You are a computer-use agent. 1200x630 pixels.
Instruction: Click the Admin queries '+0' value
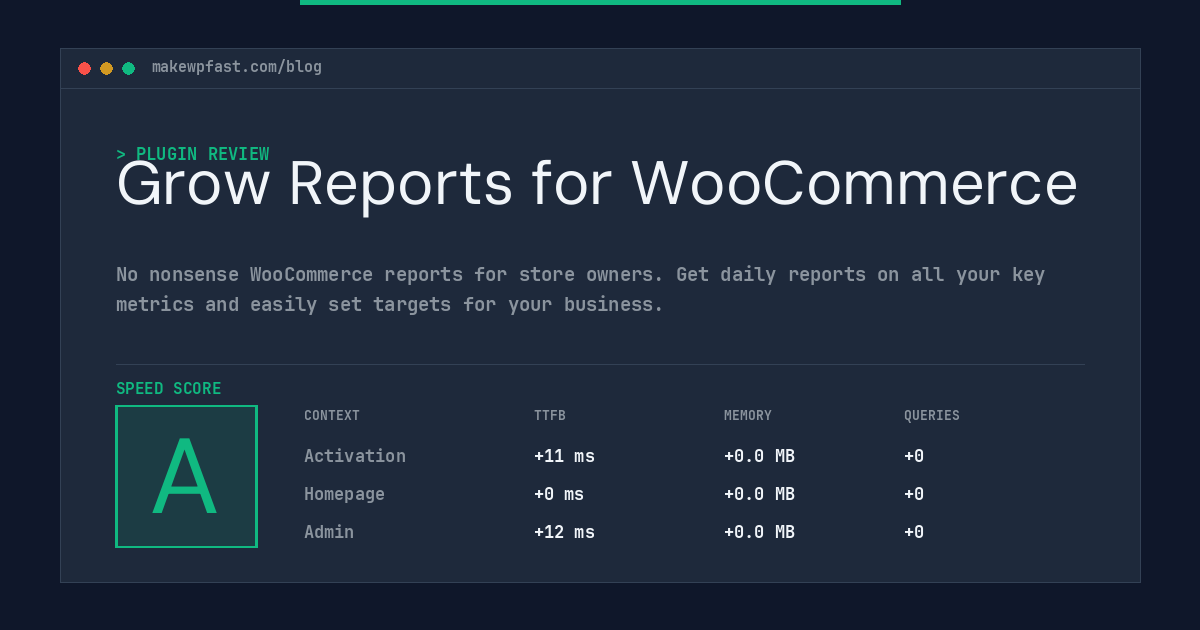914,532
